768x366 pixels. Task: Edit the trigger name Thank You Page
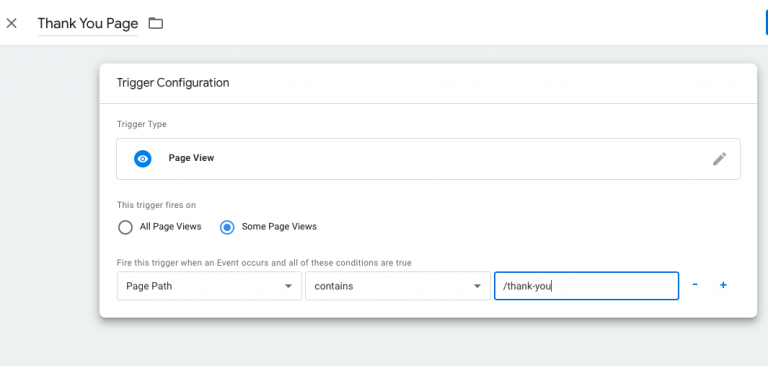click(88, 24)
